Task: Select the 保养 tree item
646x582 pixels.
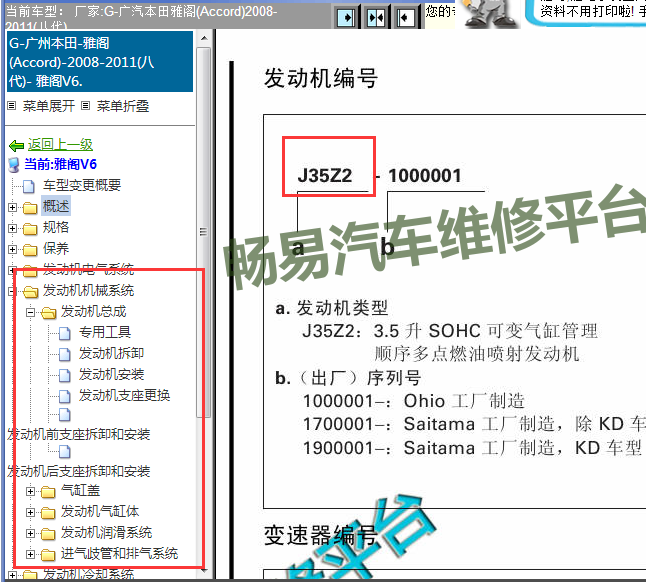Action: coord(56,248)
